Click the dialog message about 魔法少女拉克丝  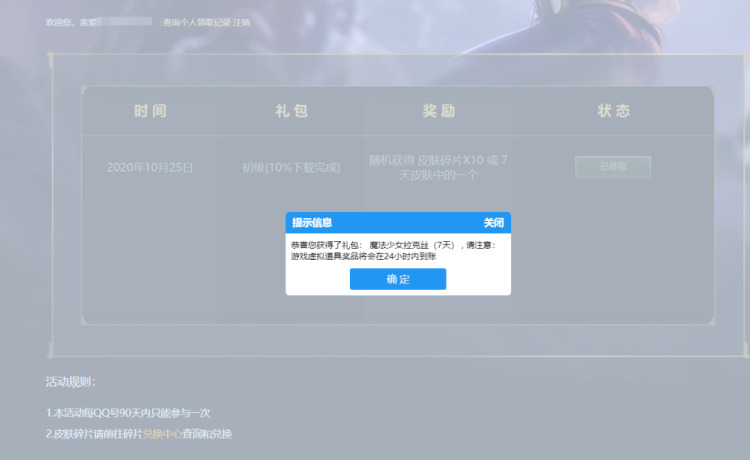coord(393,251)
